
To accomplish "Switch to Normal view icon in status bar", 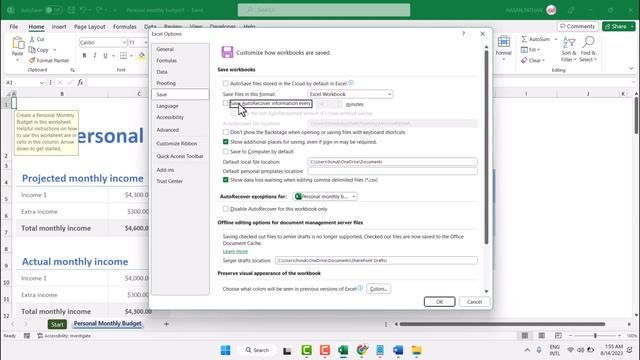I will (525, 336).
